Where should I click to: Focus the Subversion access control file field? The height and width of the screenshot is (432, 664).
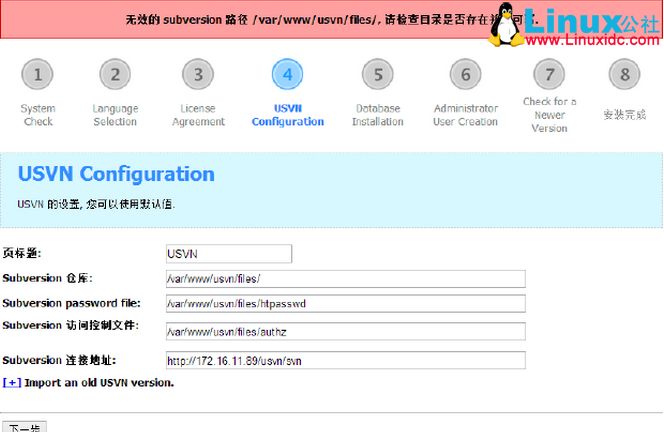(346, 331)
